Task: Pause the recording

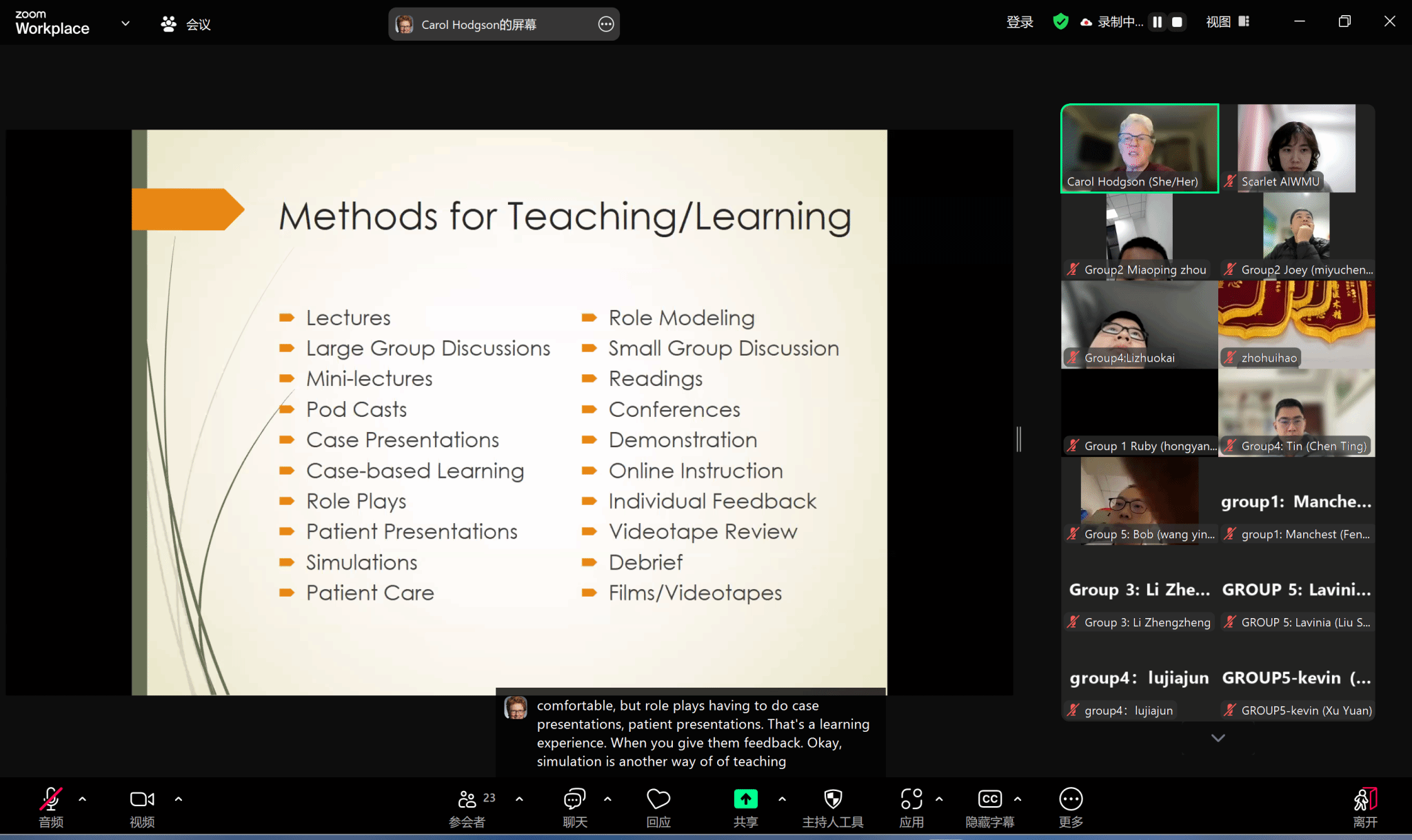Action: pyautogui.click(x=1158, y=22)
